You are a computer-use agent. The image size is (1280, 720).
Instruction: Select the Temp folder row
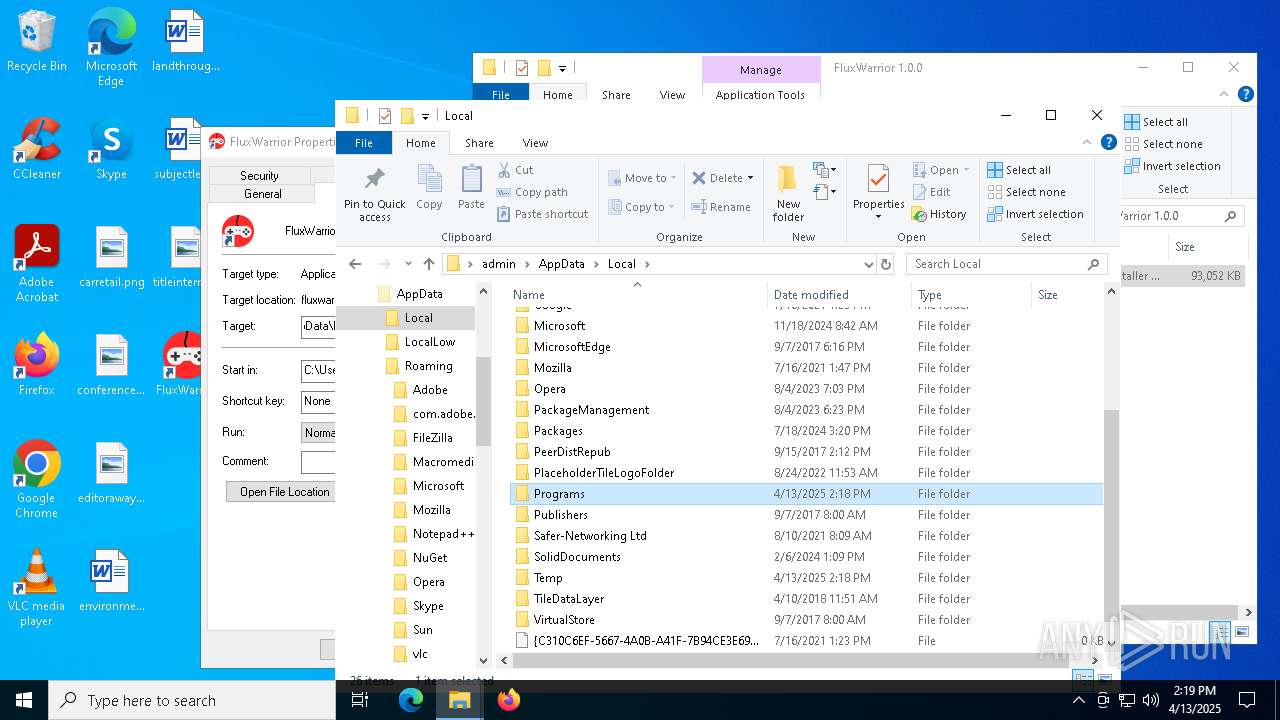[805, 578]
